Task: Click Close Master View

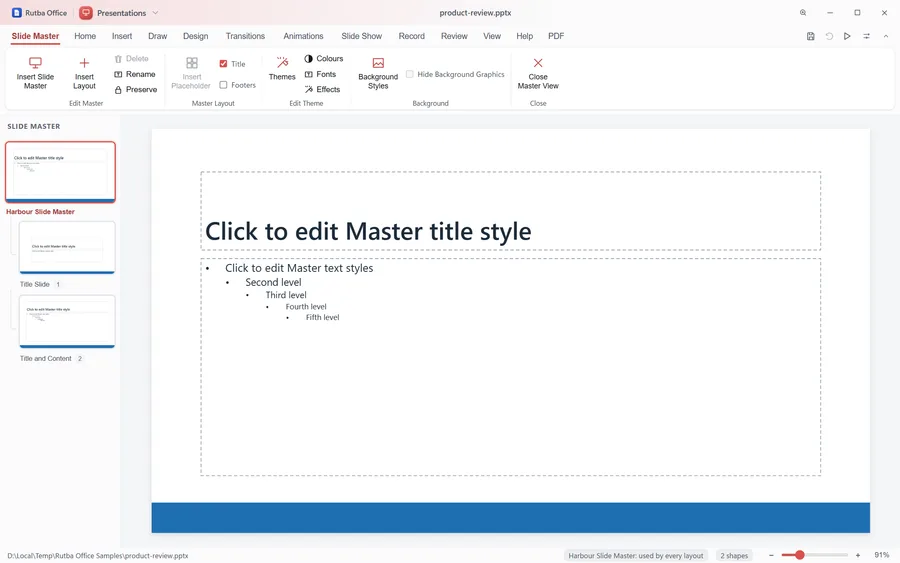Action: click(538, 73)
